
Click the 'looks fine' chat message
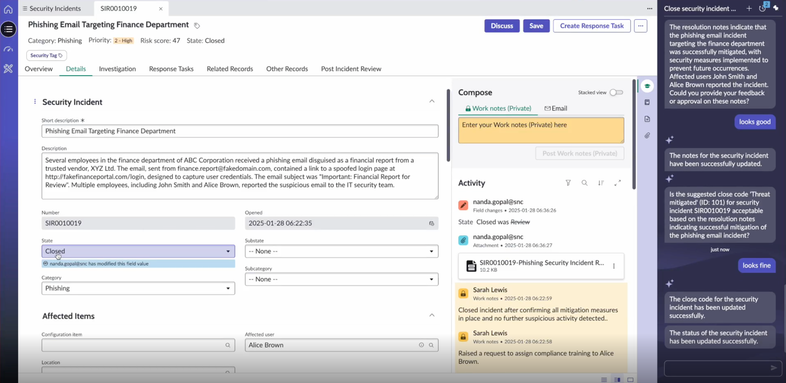pos(756,266)
